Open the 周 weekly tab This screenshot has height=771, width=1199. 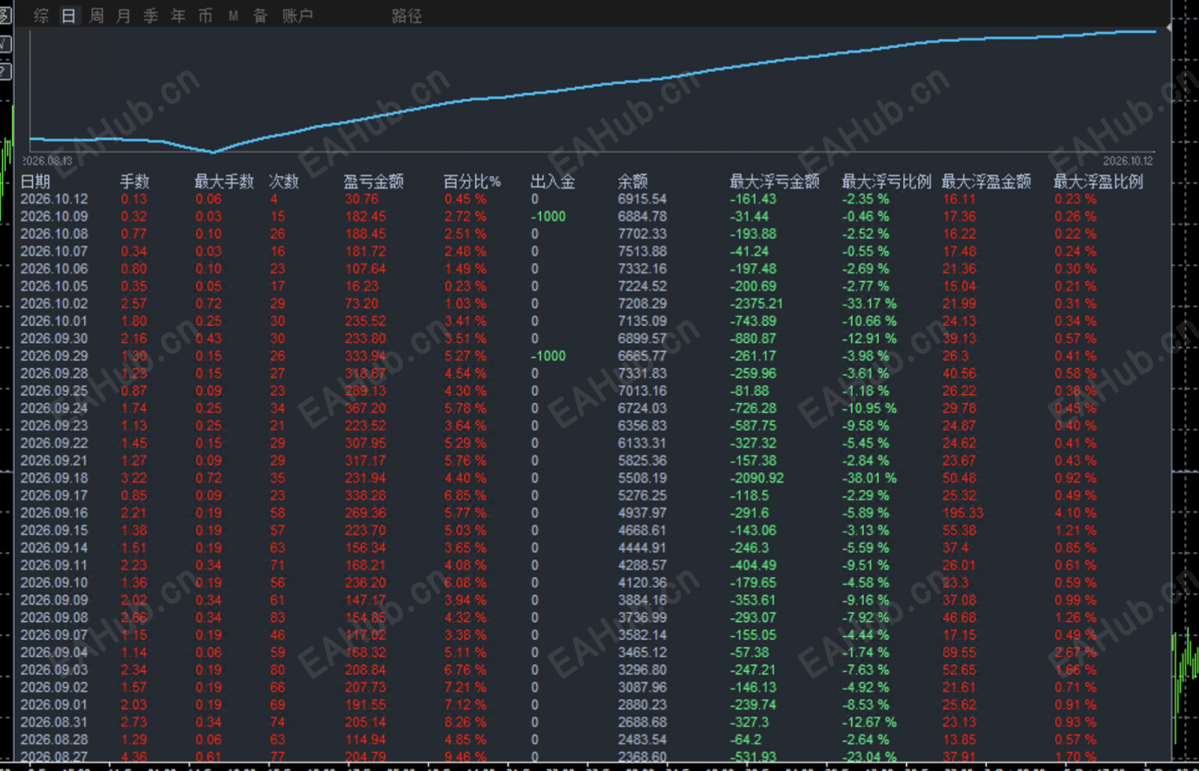(x=96, y=16)
